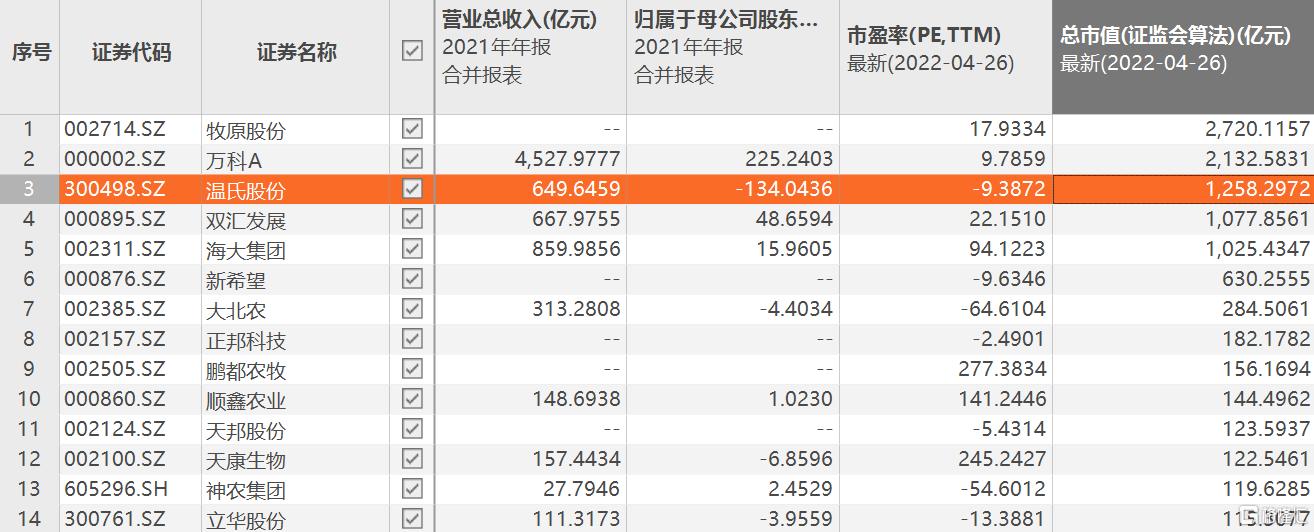
Task: Select security code 002714.SZ
Action: pyautogui.click(x=115, y=129)
